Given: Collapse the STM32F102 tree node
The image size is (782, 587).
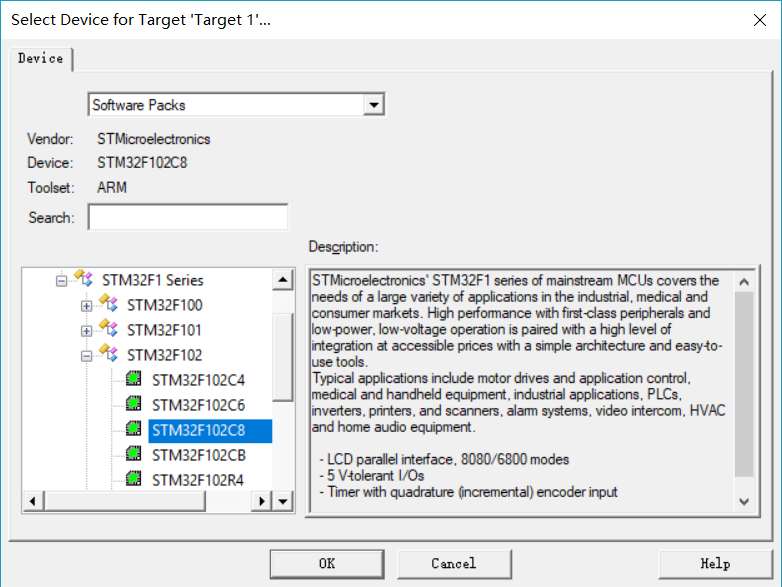Looking at the screenshot, I should click(x=86, y=356).
